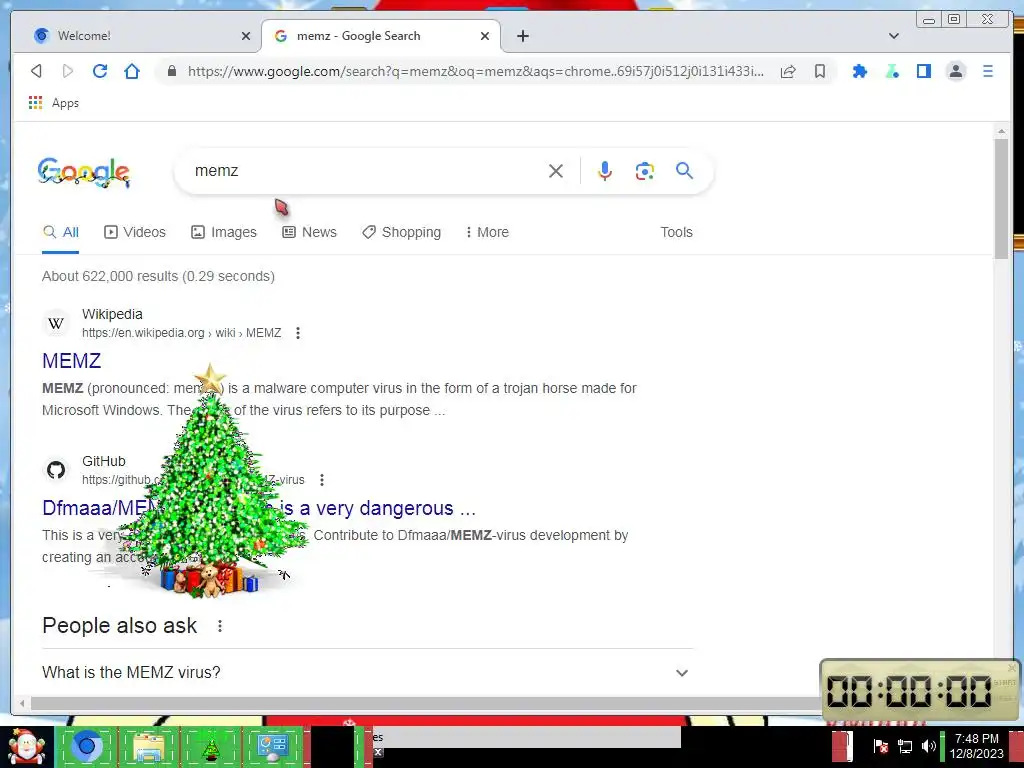Close the memz Google Search tab
1024x768 pixels.
click(x=485, y=36)
